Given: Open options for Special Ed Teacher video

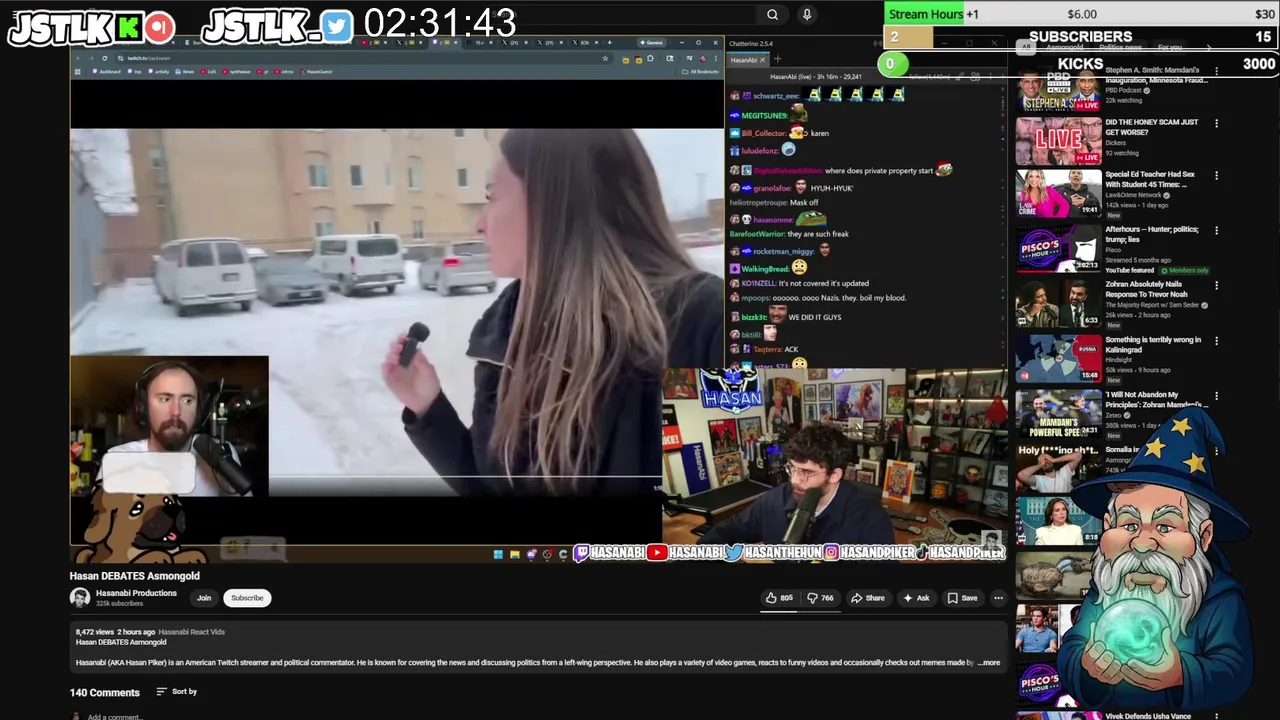Looking at the screenshot, I should pyautogui.click(x=1216, y=175).
